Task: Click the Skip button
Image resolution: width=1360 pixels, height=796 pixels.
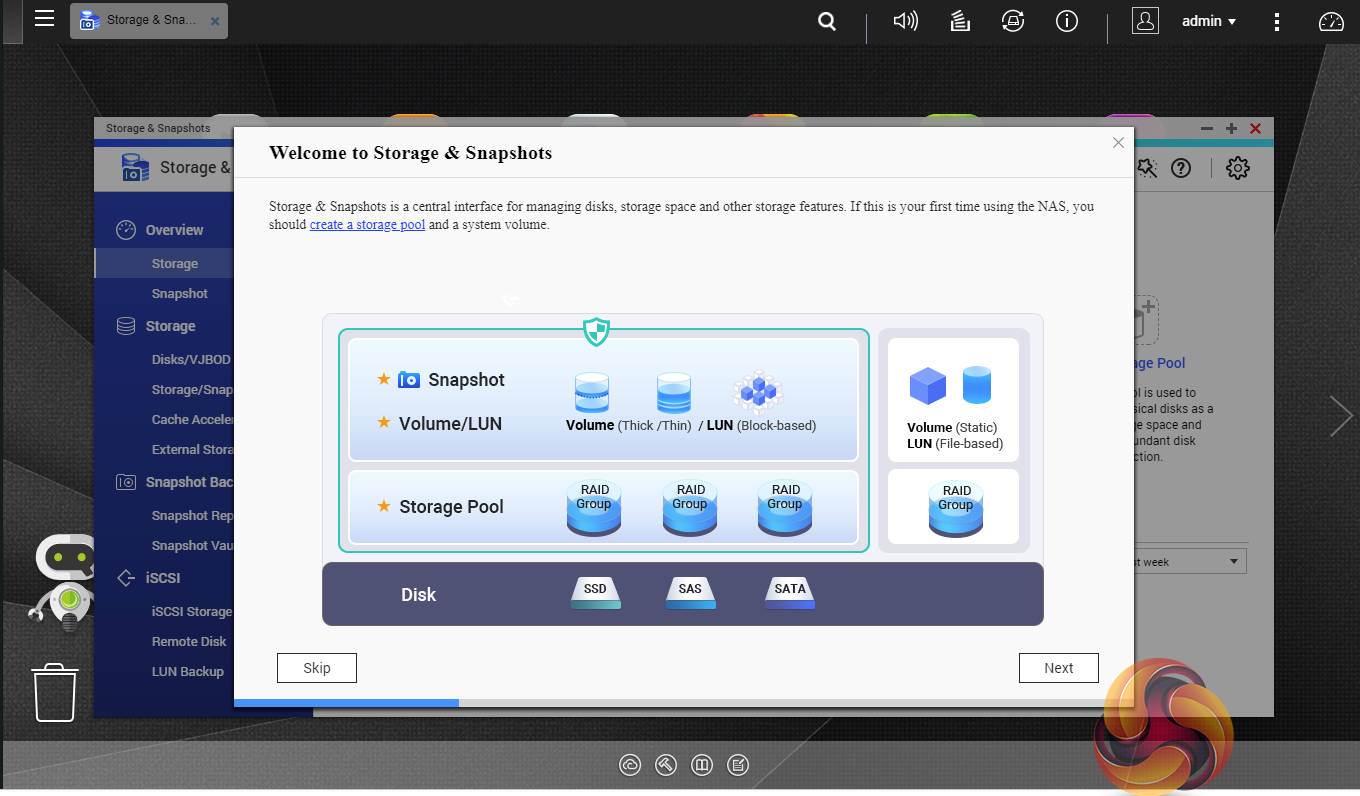Action: [x=317, y=668]
